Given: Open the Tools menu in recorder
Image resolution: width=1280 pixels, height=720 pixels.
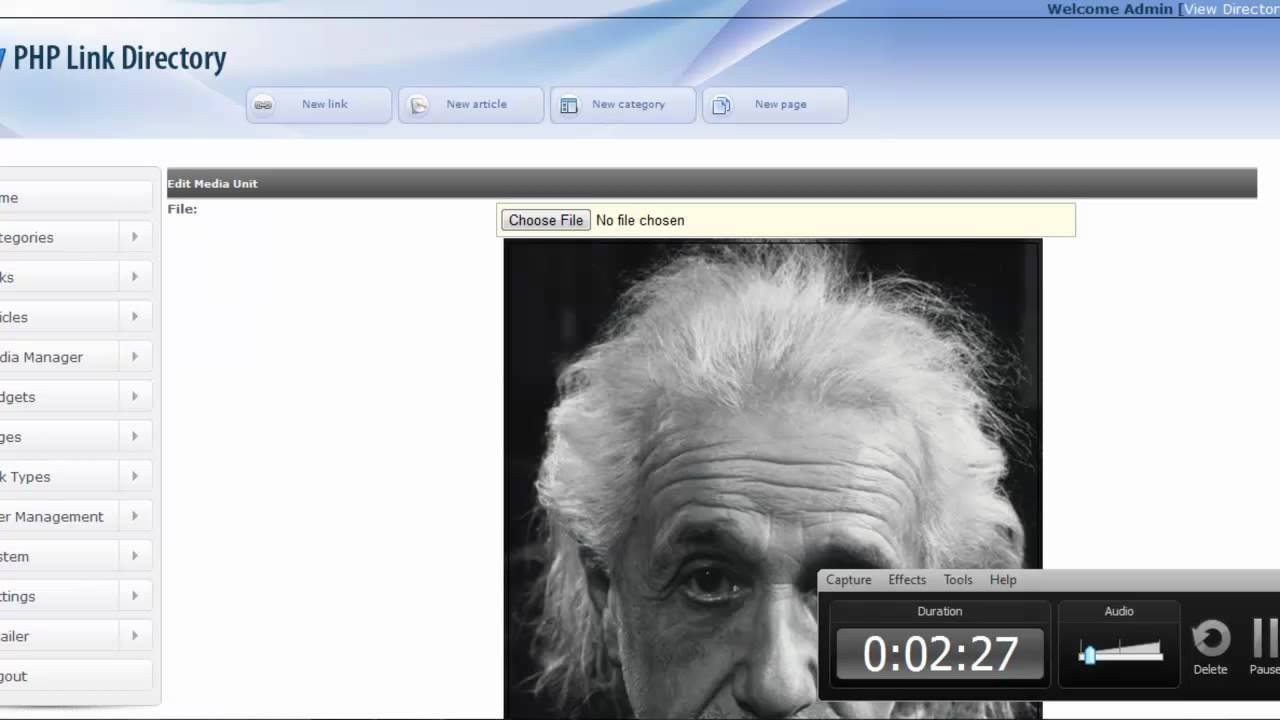Looking at the screenshot, I should point(958,580).
